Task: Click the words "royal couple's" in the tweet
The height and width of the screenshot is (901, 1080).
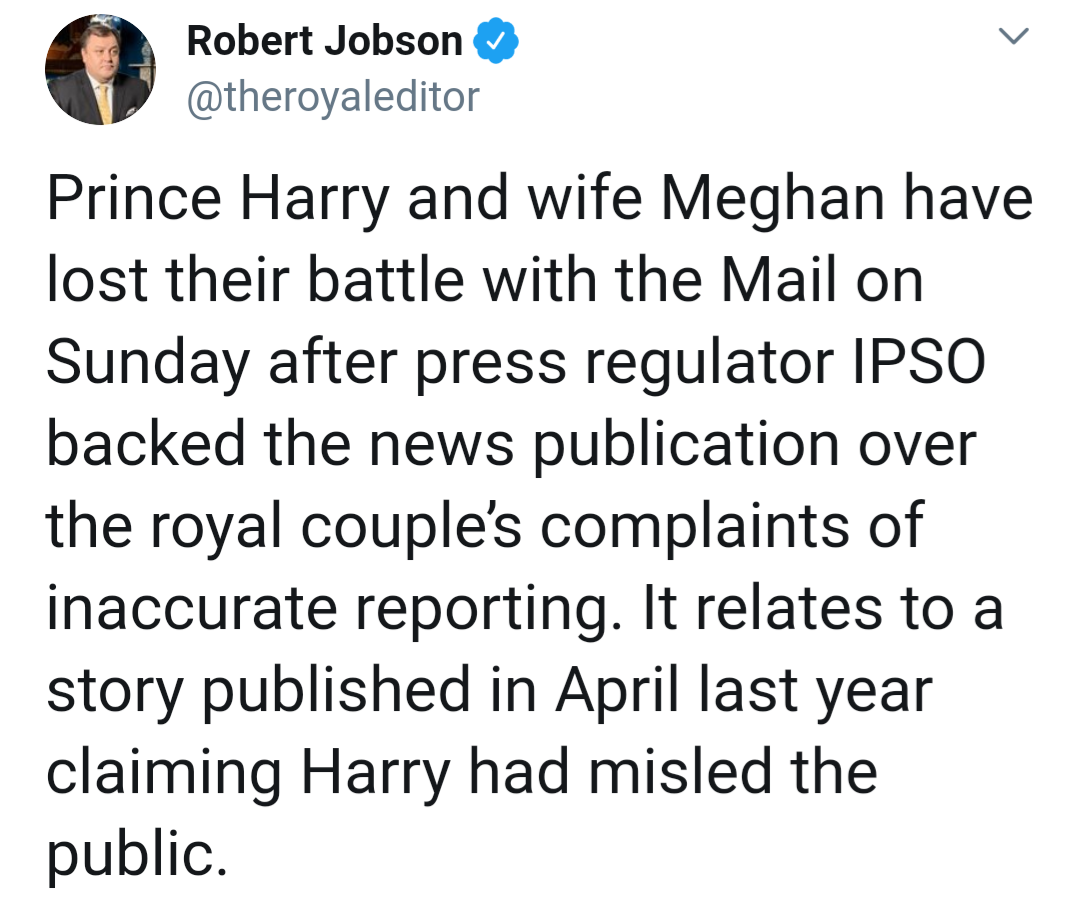Action: 332,528
